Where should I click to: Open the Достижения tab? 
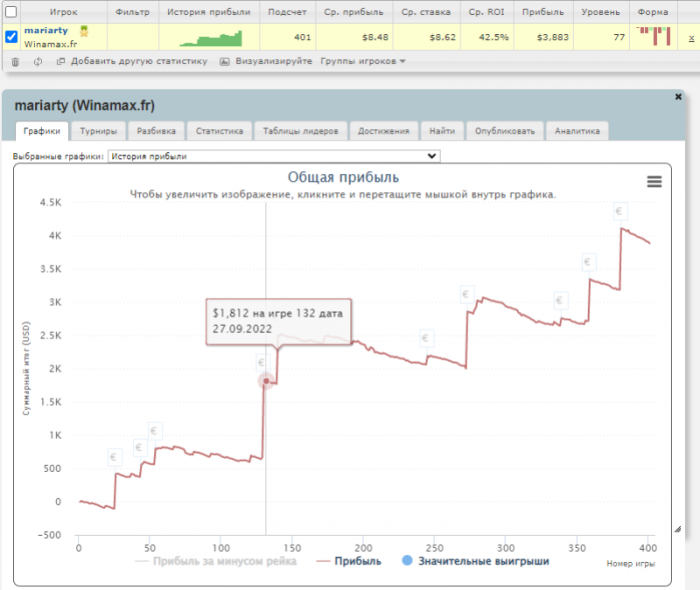(383, 131)
